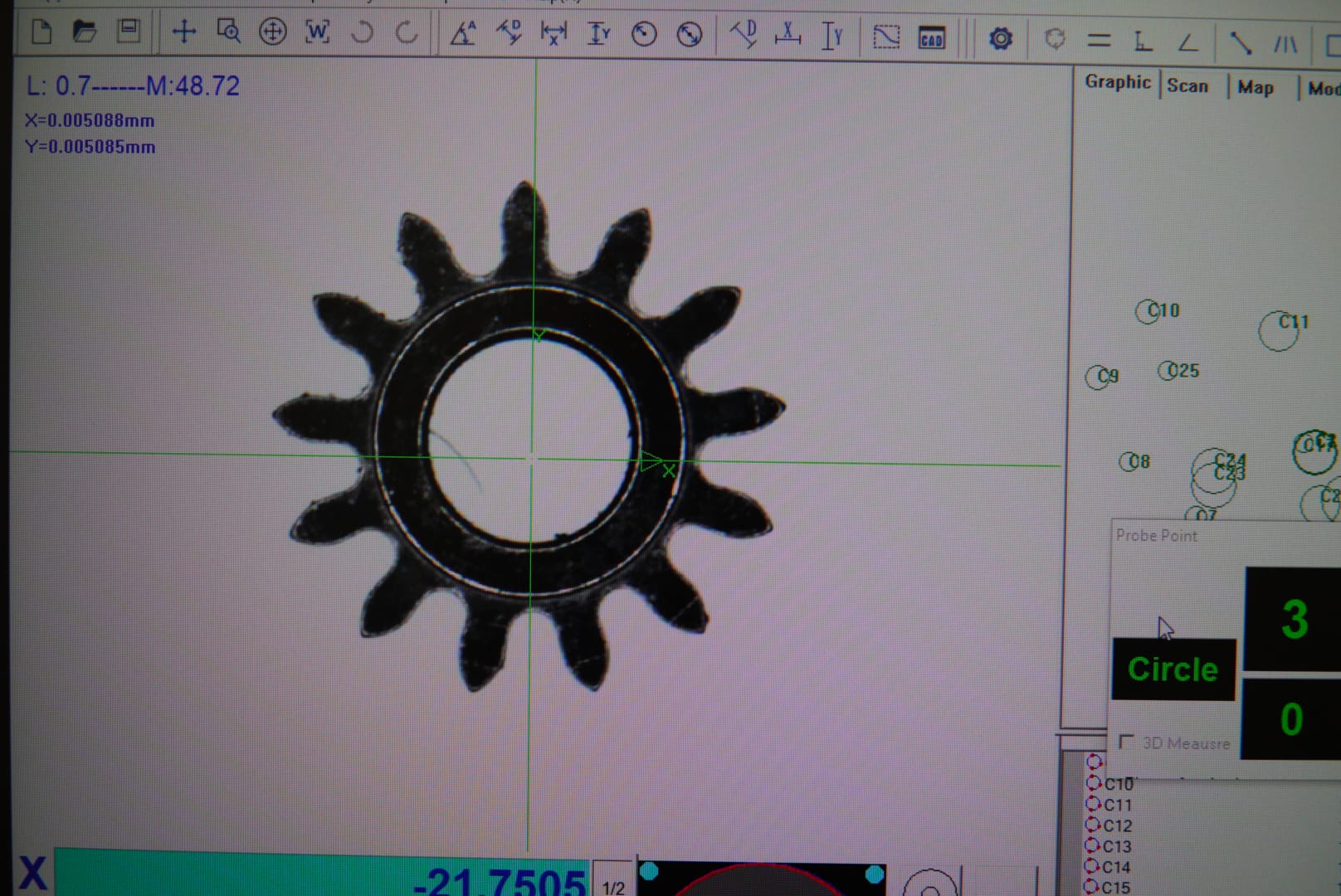Redo with the clockwise arrow icon
The width and height of the screenshot is (1341, 896).
tap(407, 33)
